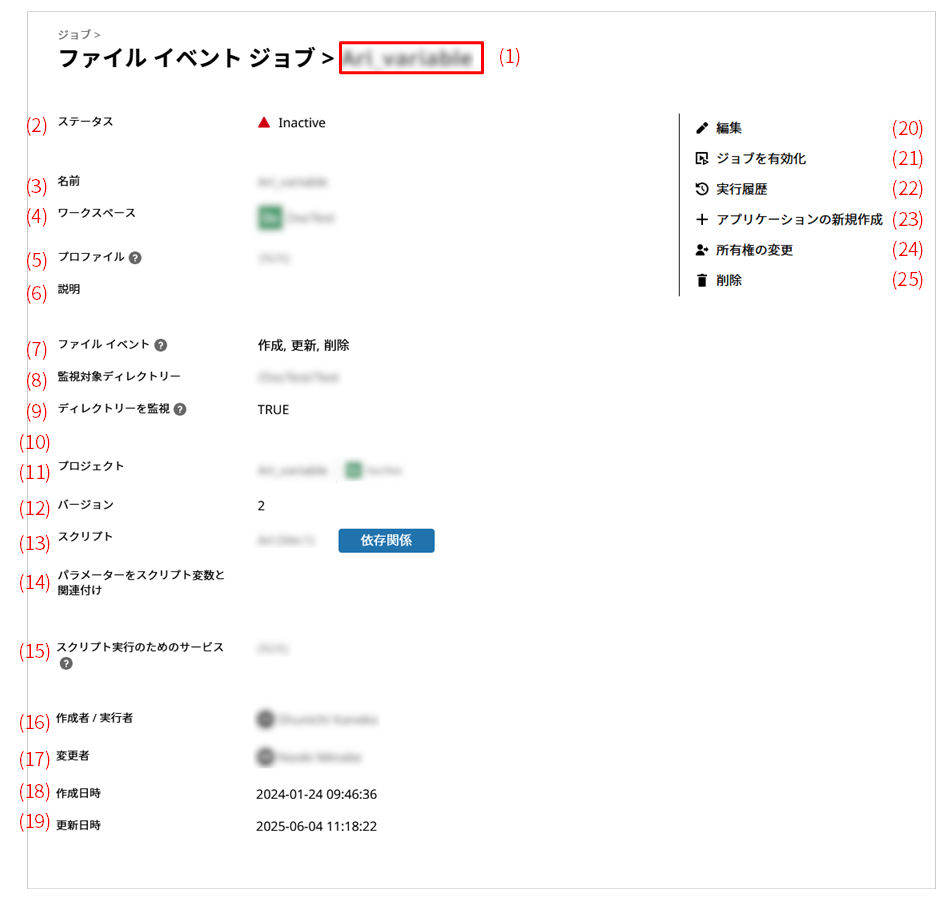Select アプリケーションの新規作成 from the action menu
The image size is (945, 900).
[x=799, y=220]
